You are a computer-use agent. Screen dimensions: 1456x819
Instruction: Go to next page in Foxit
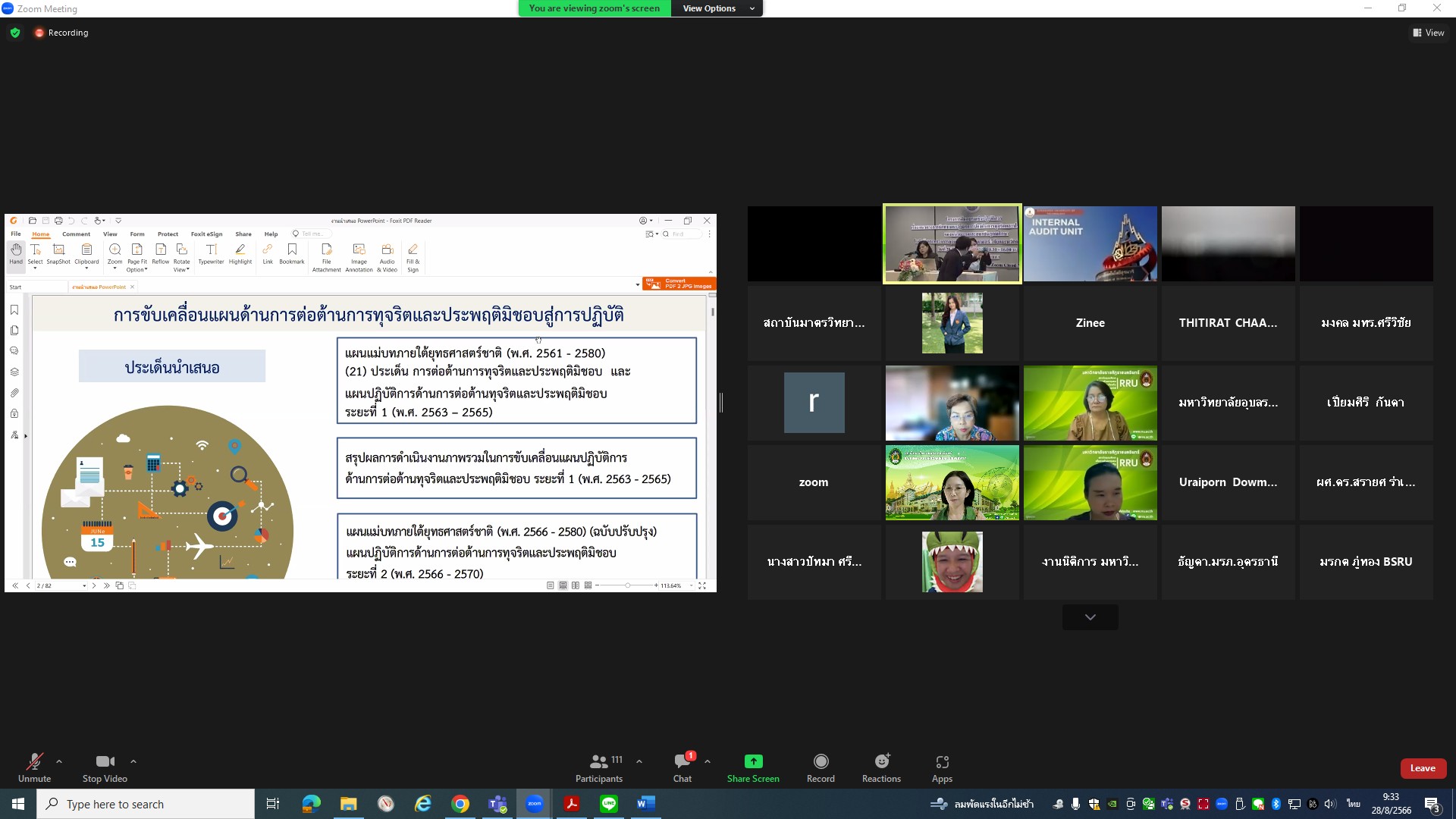point(94,585)
